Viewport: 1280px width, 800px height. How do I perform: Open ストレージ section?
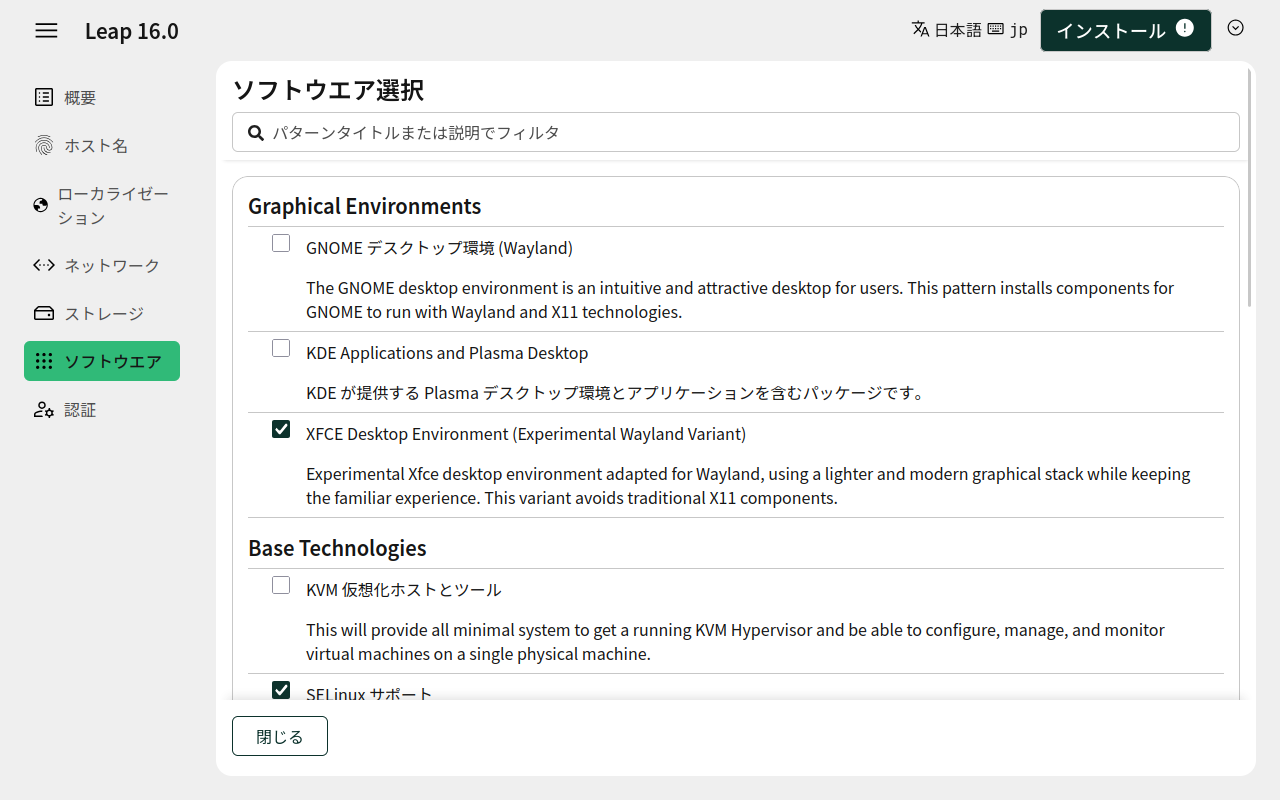coord(102,313)
